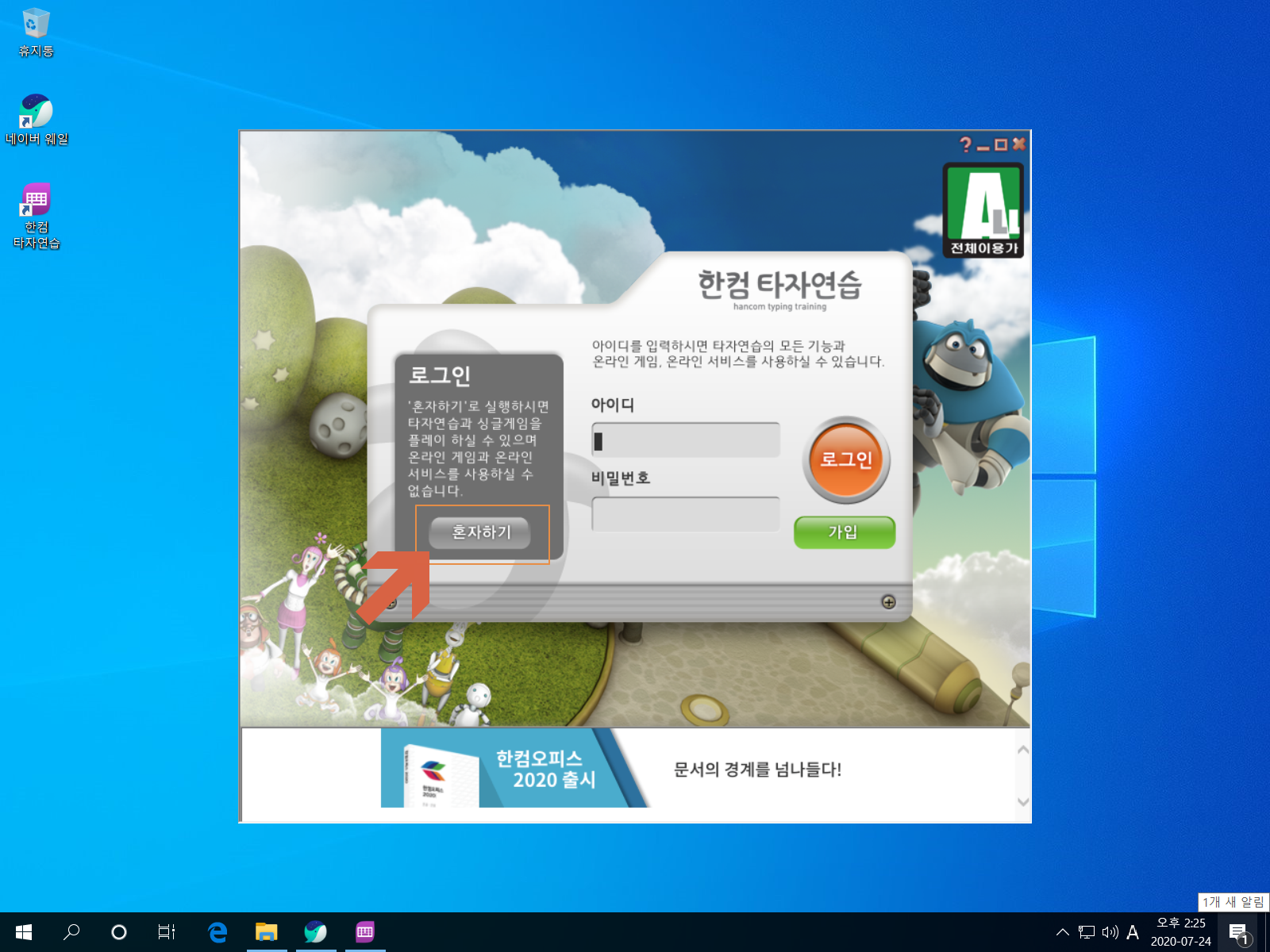Click the 혼자하기 (play alone) button
The height and width of the screenshot is (952, 1270).
(x=479, y=532)
